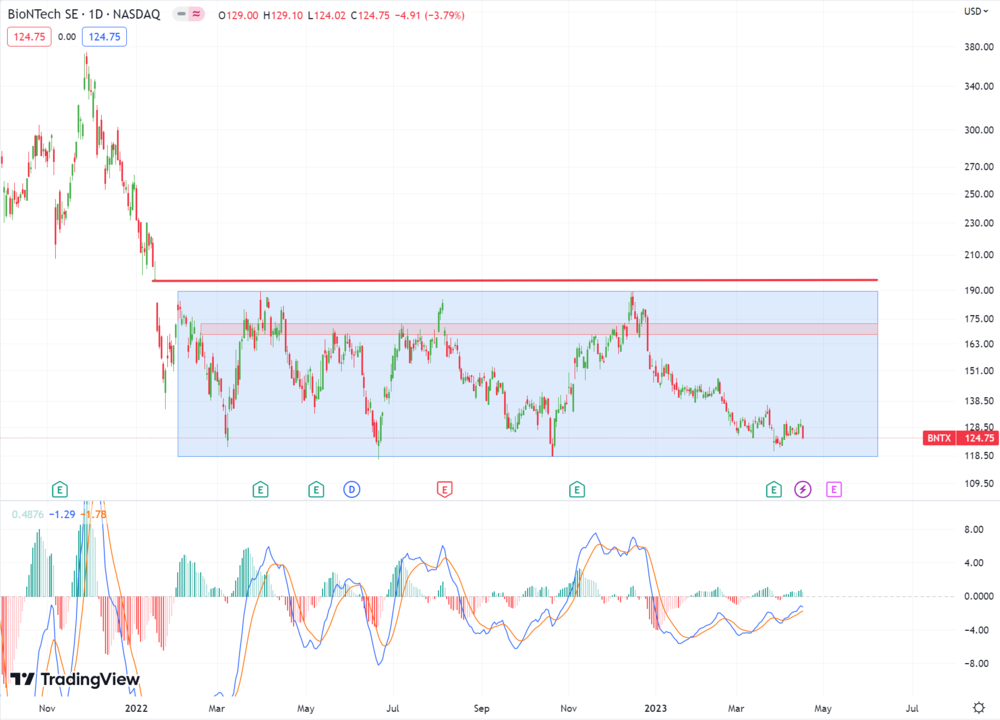Click the blue −1.29 MACD value
Image resolution: width=1000 pixels, height=720 pixels.
pyautogui.click(x=62, y=515)
